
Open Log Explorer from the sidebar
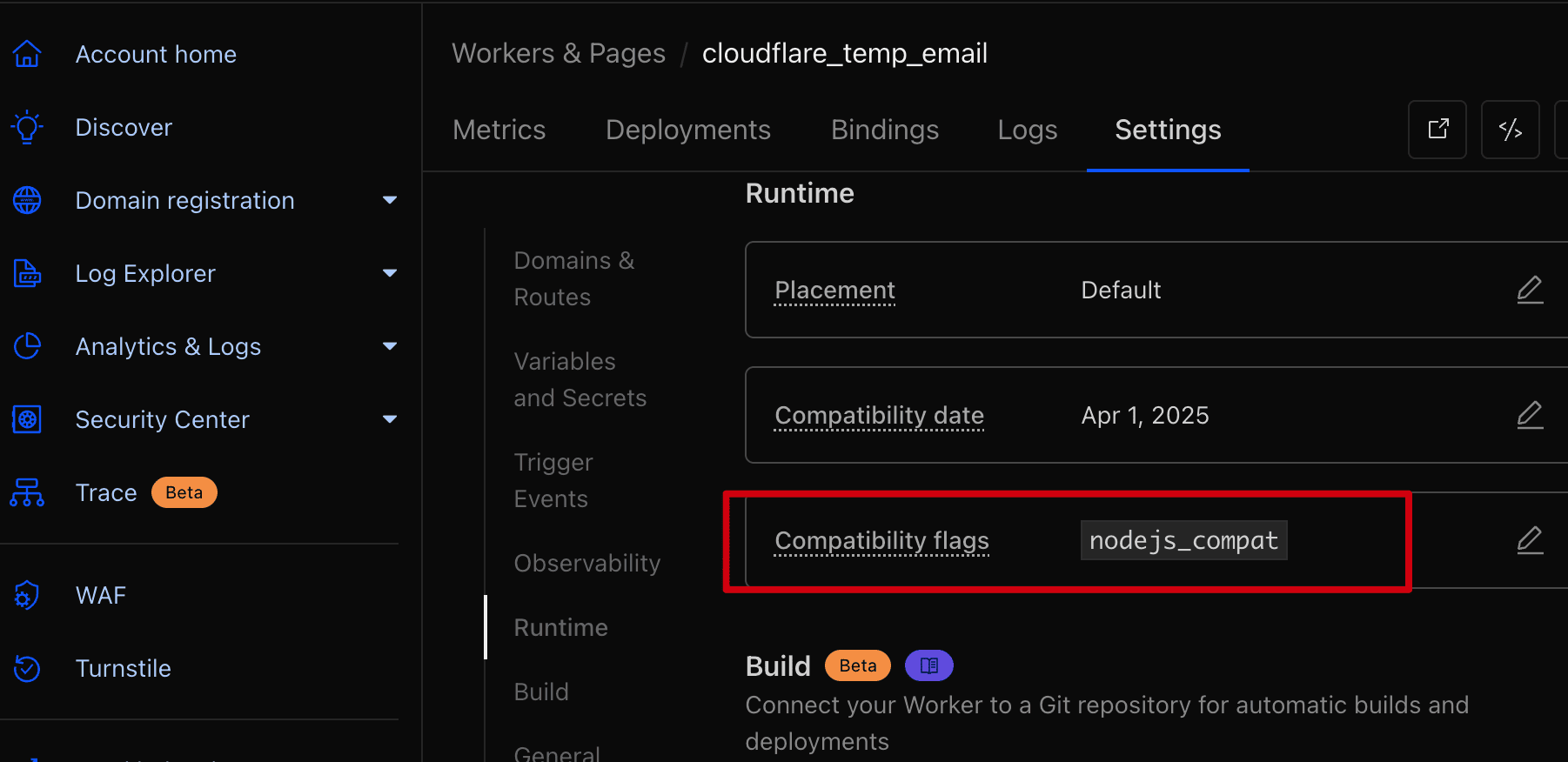144,273
